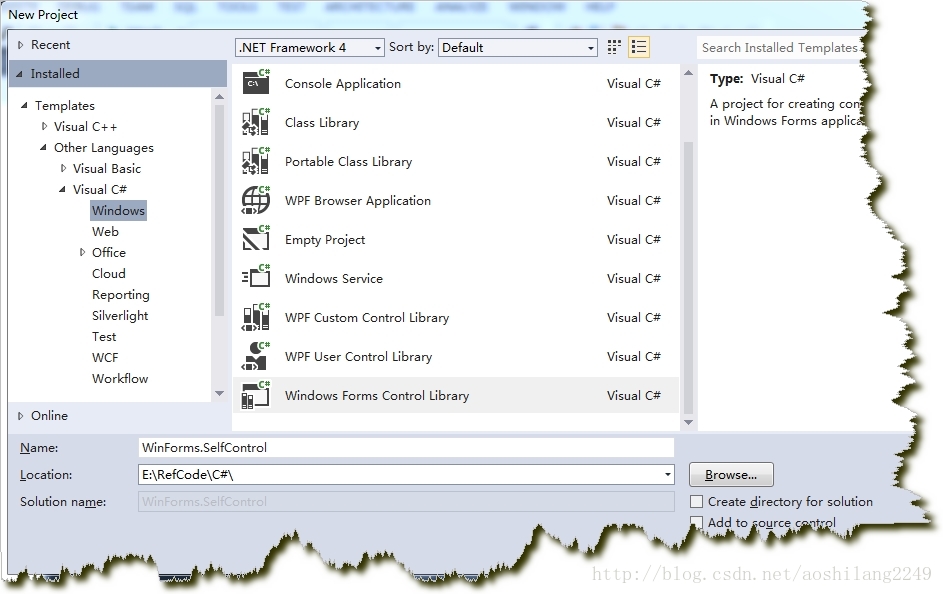
Task: Click the tree pane vertical scrollbar thumb
Action: (220, 210)
